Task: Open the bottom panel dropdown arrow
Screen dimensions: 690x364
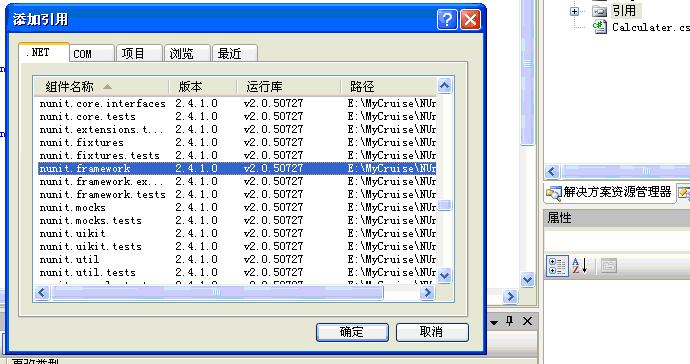Action: click(x=494, y=323)
